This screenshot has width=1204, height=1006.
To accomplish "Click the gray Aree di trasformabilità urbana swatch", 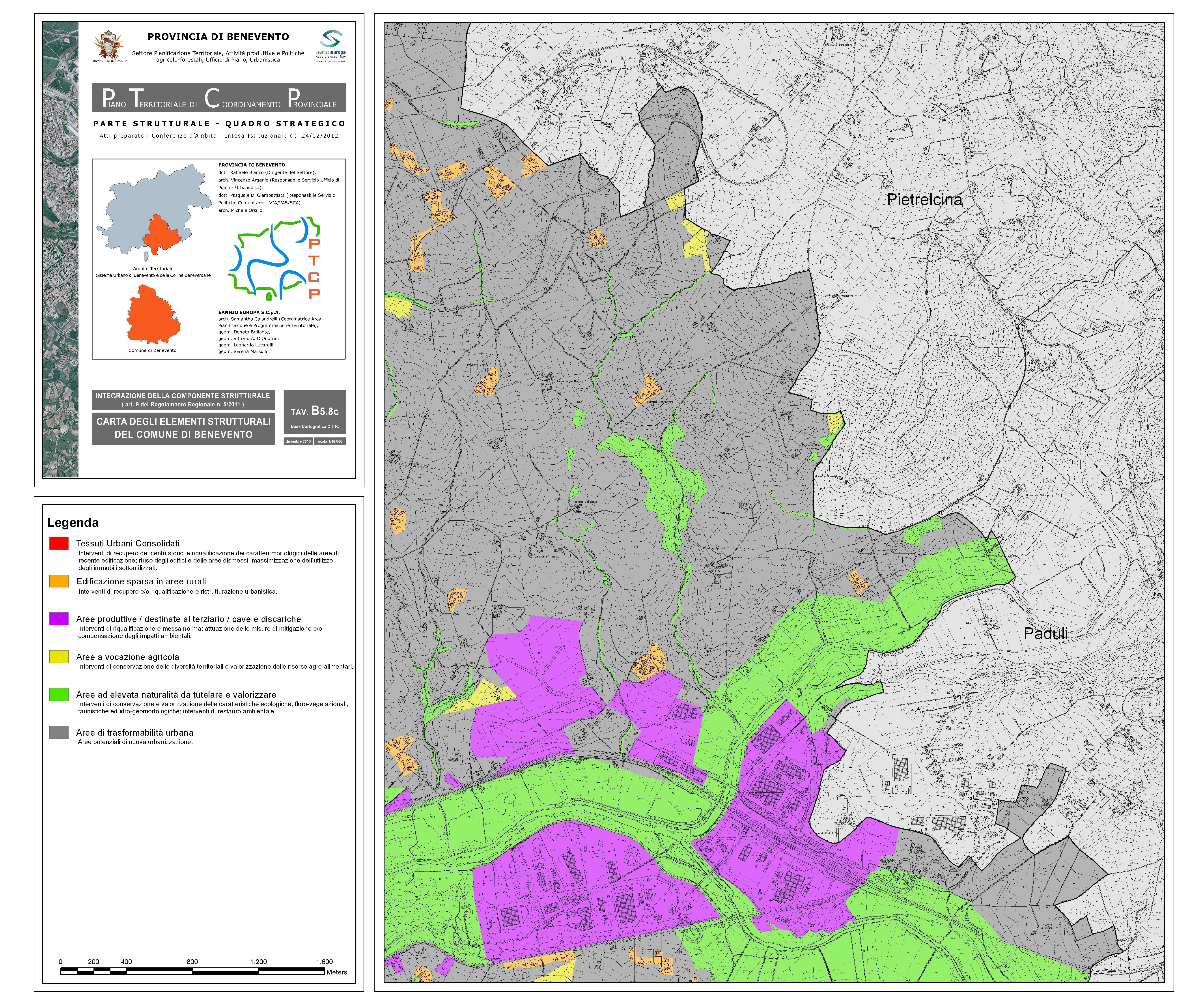I will [59, 732].
